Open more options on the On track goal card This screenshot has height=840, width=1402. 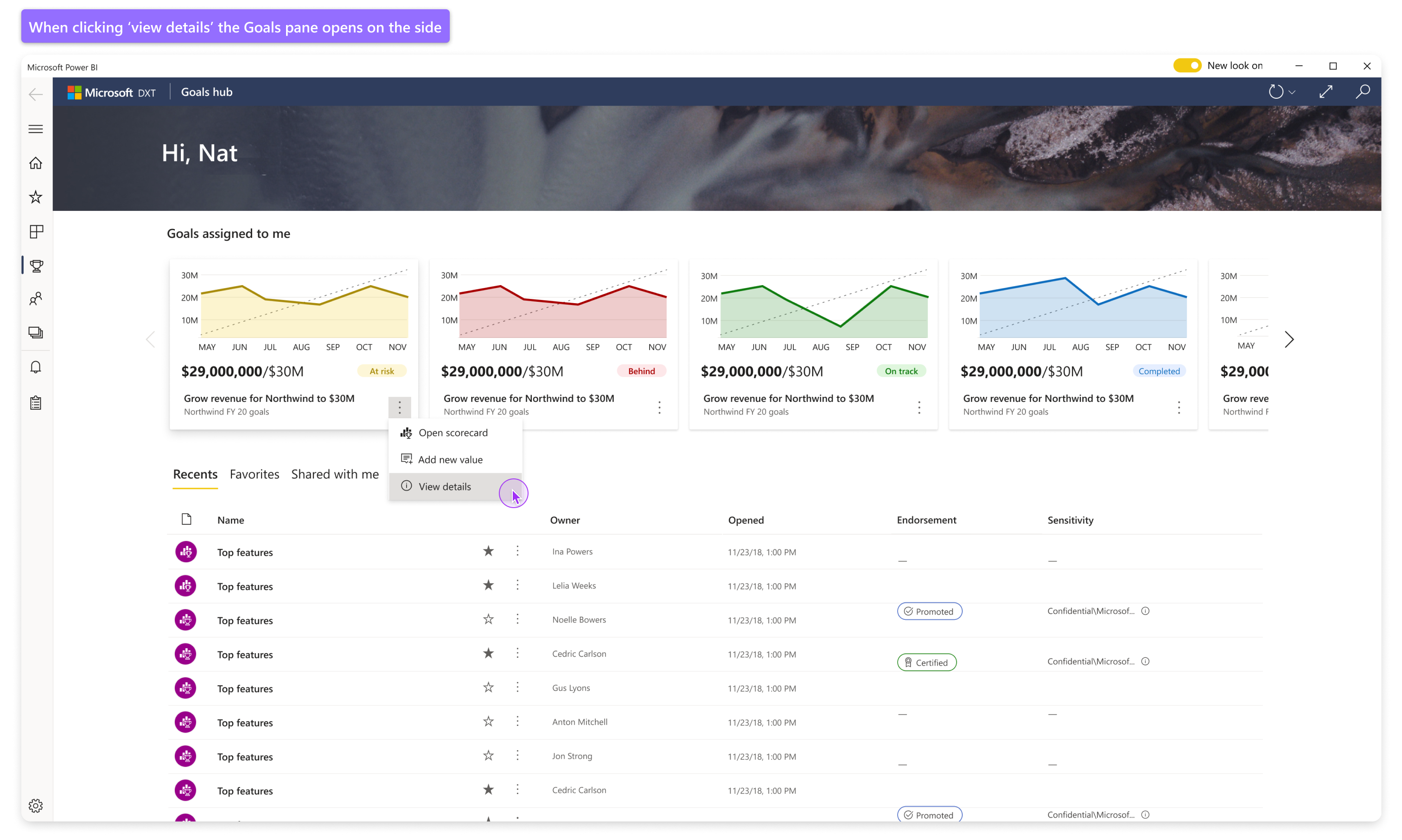coord(919,407)
